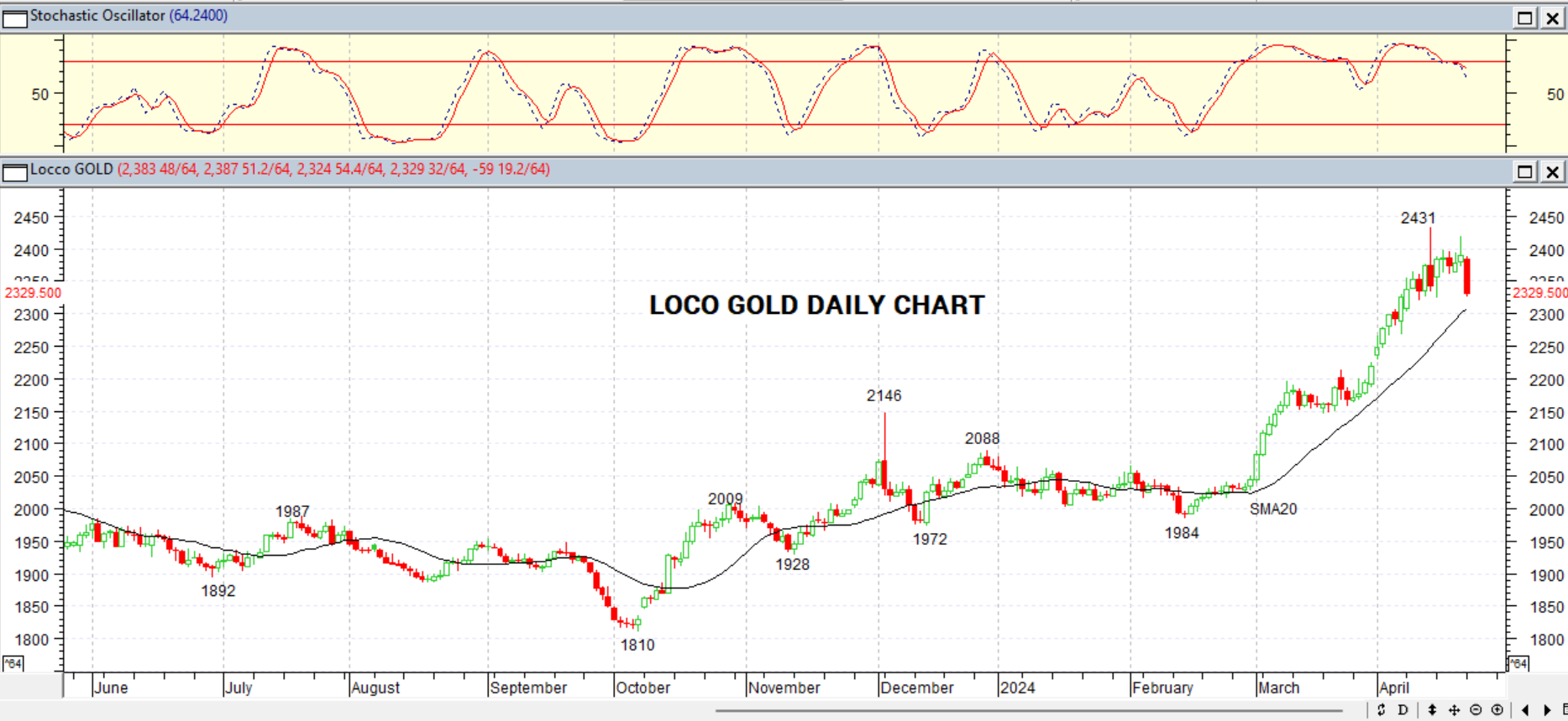1568x721 pixels.
Task: Click the "2431" high price label
Action: click(x=1418, y=218)
